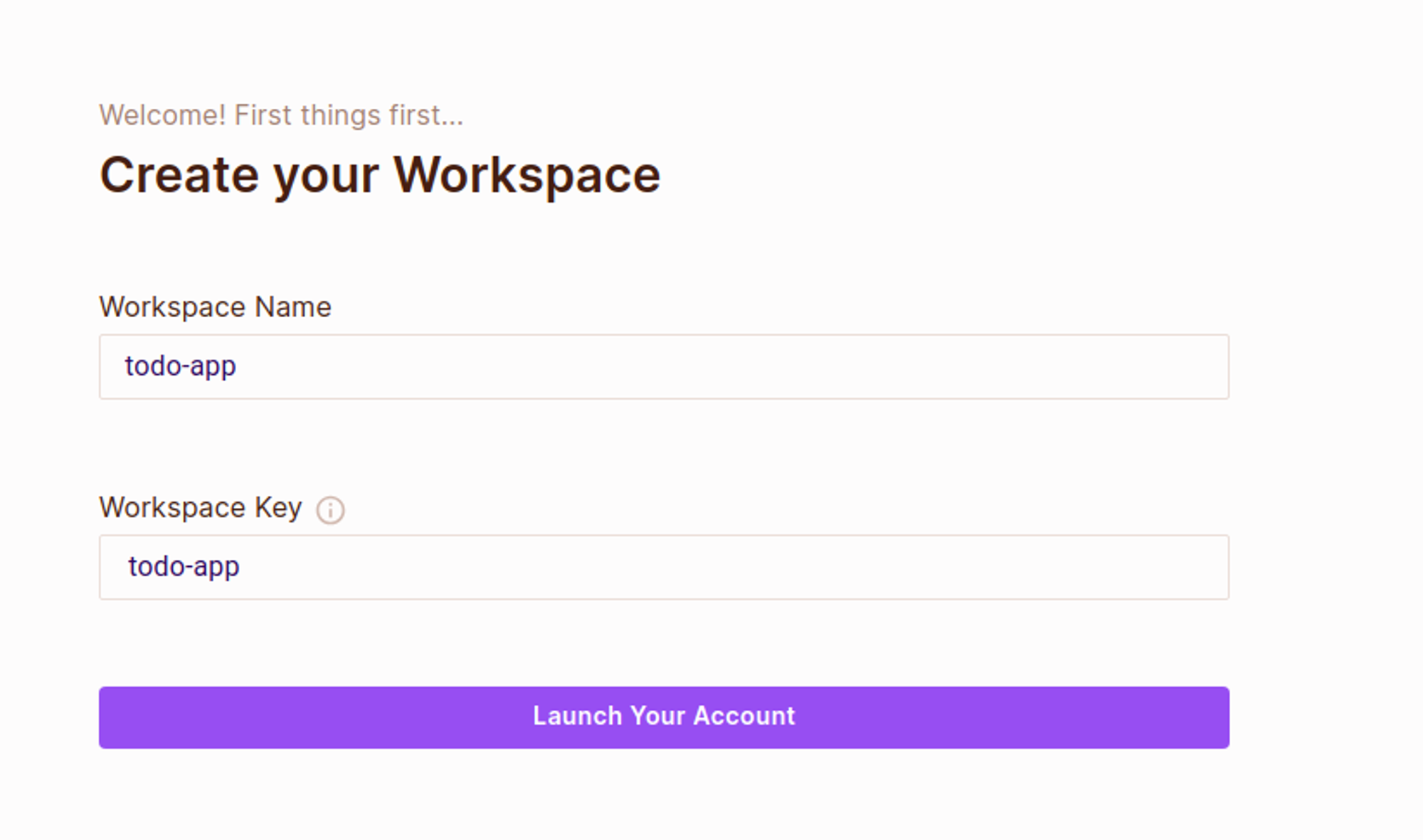Show the Workspace Key help tooltip icon

[330, 510]
